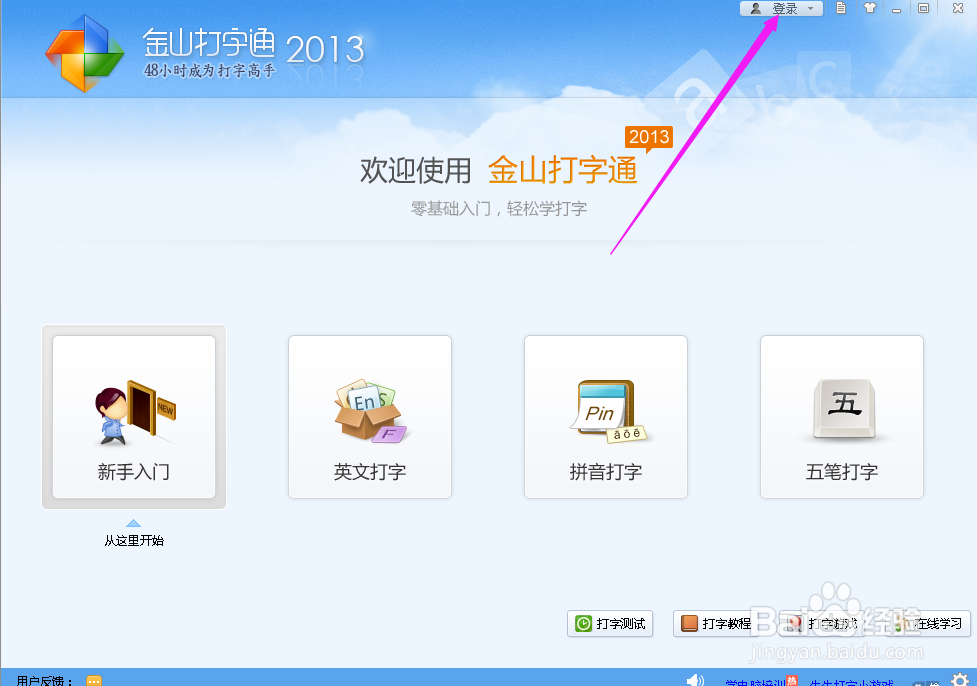
Task: Click the 金山打字通 2013 title text
Action: point(253,46)
